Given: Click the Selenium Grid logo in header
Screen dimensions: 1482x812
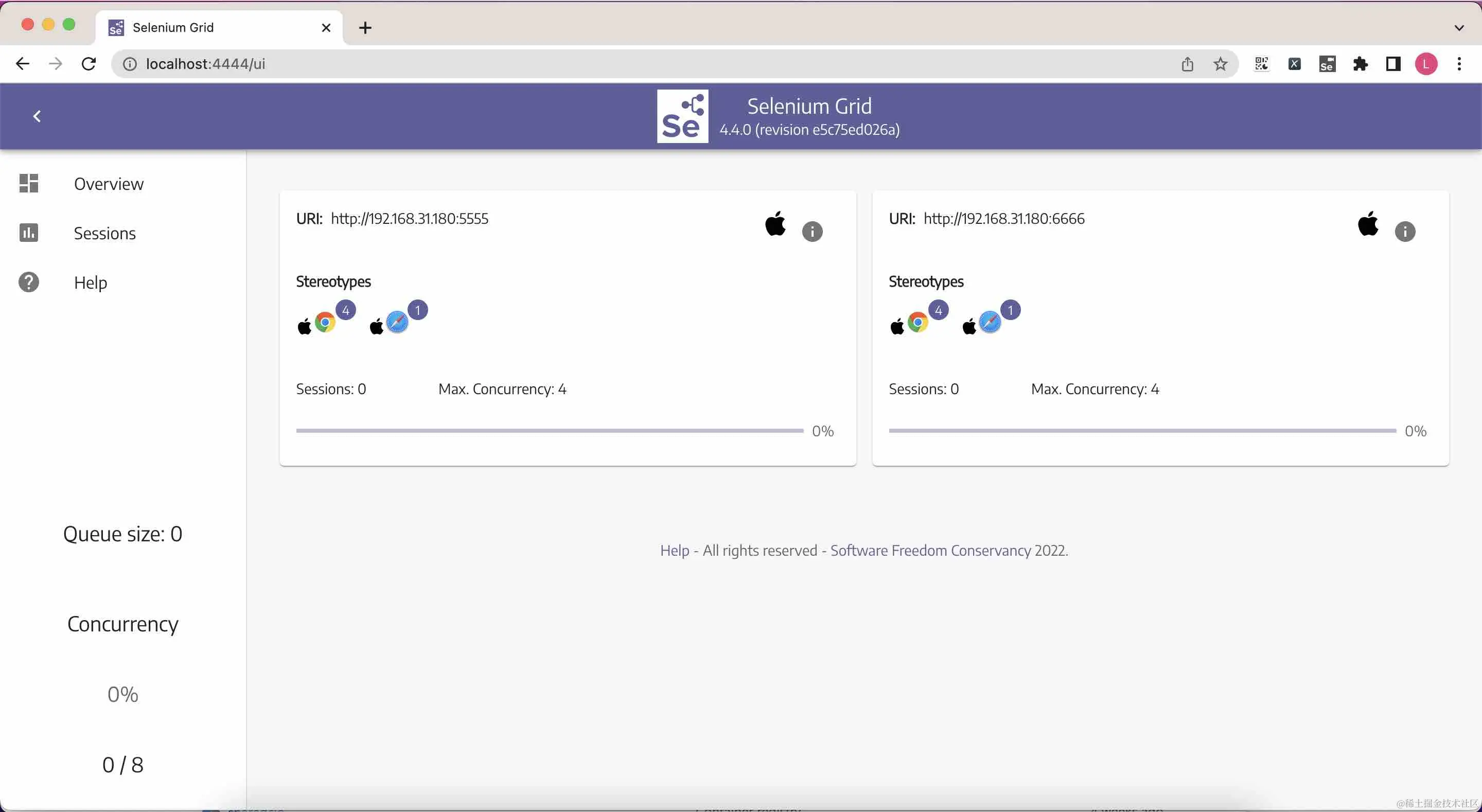Looking at the screenshot, I should point(682,116).
